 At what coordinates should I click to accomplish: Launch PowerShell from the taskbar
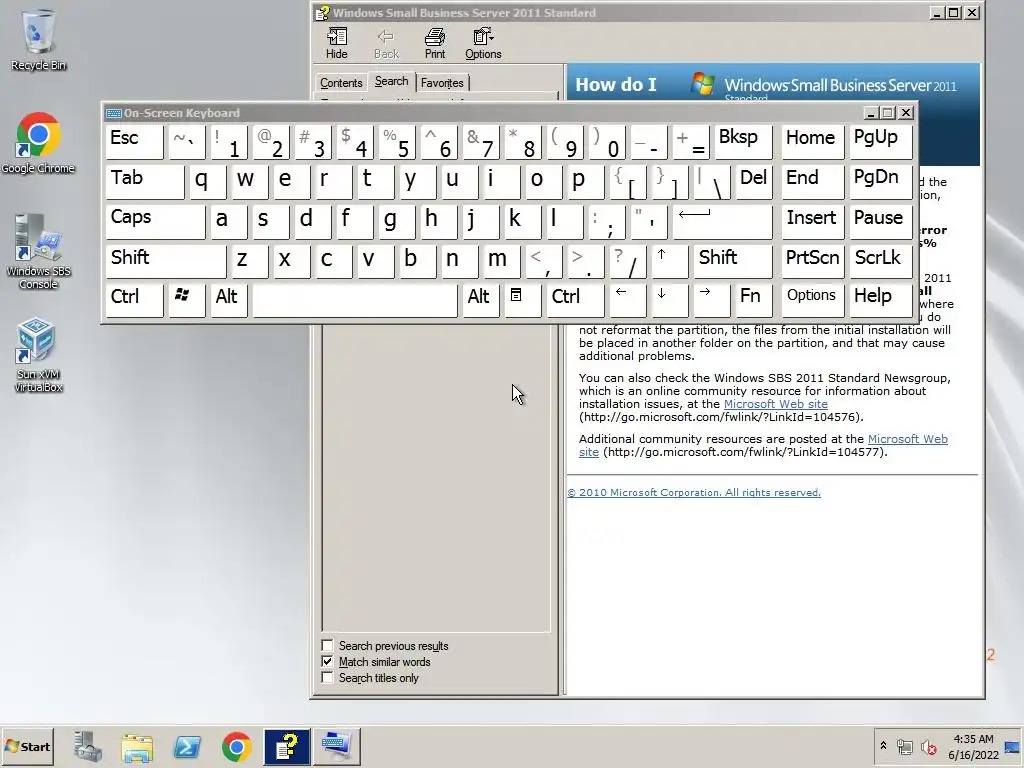pyautogui.click(x=187, y=746)
